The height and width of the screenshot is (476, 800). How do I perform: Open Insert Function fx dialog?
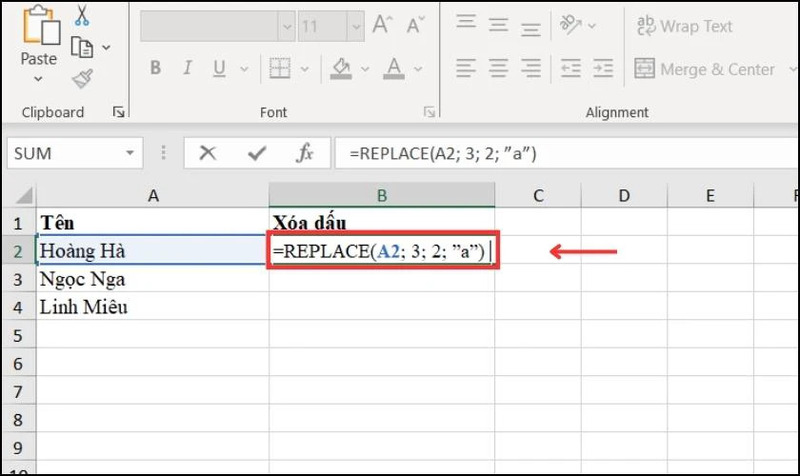(306, 153)
